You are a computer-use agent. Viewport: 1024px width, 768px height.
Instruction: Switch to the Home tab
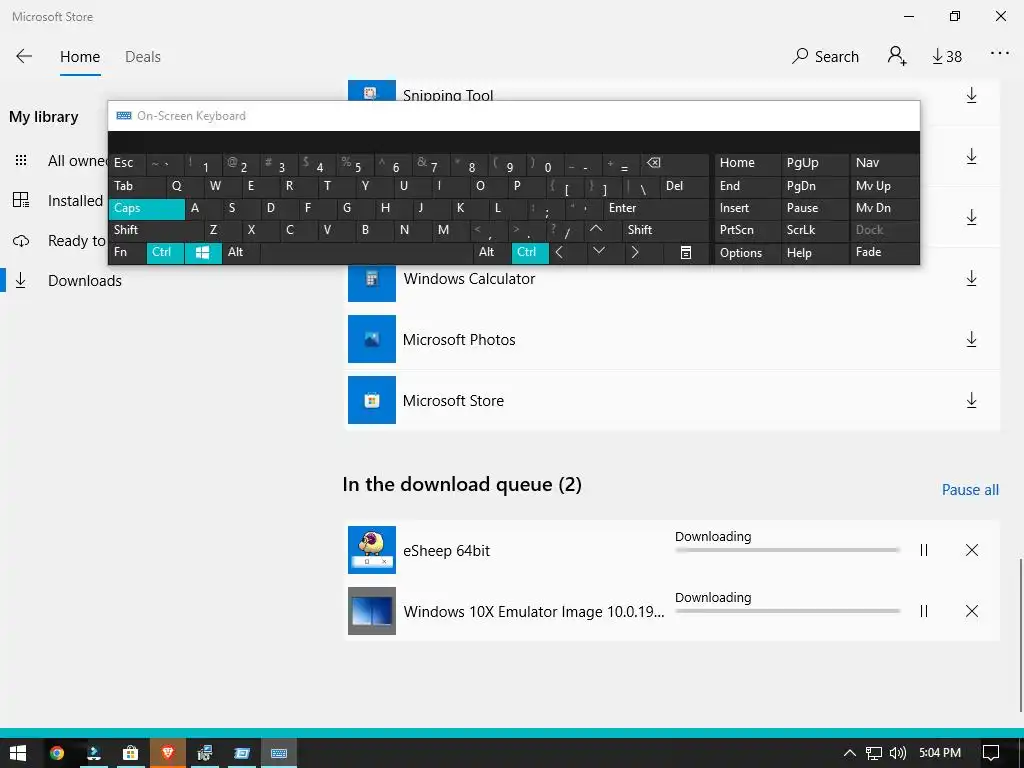pos(80,57)
